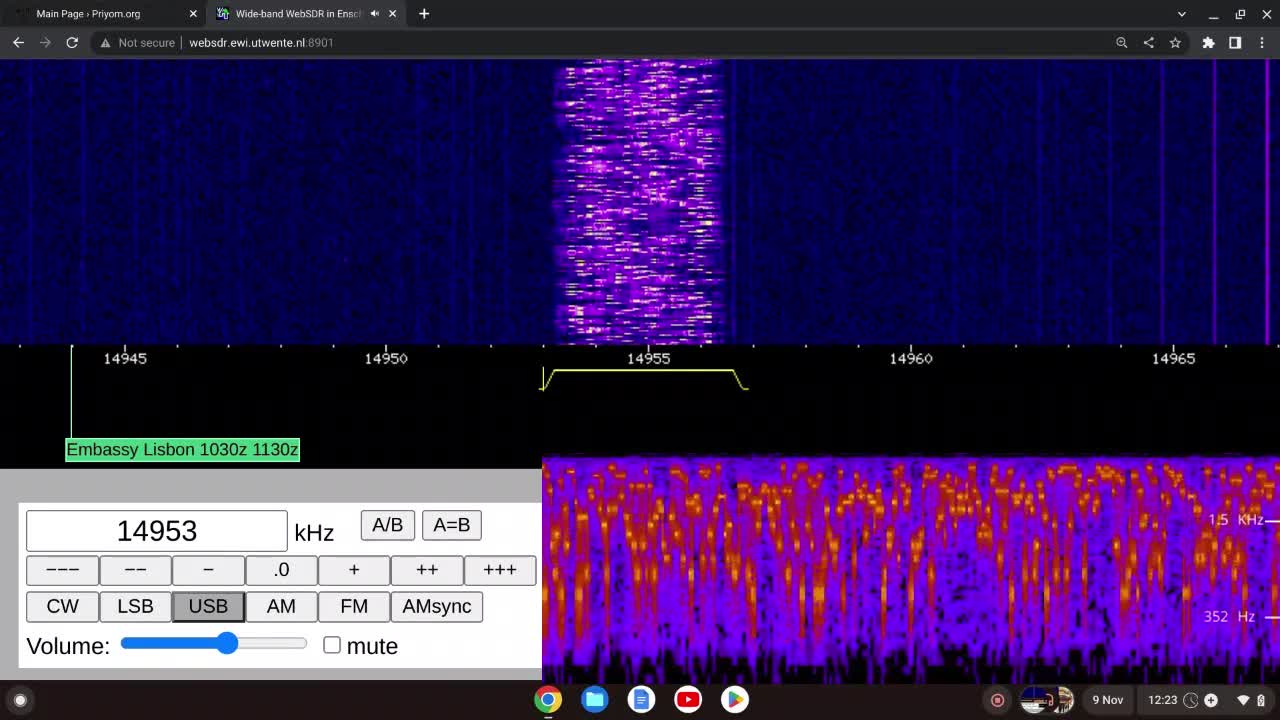Select USB demodulation mode
Image resolution: width=1280 pixels, height=720 pixels.
[x=208, y=606]
